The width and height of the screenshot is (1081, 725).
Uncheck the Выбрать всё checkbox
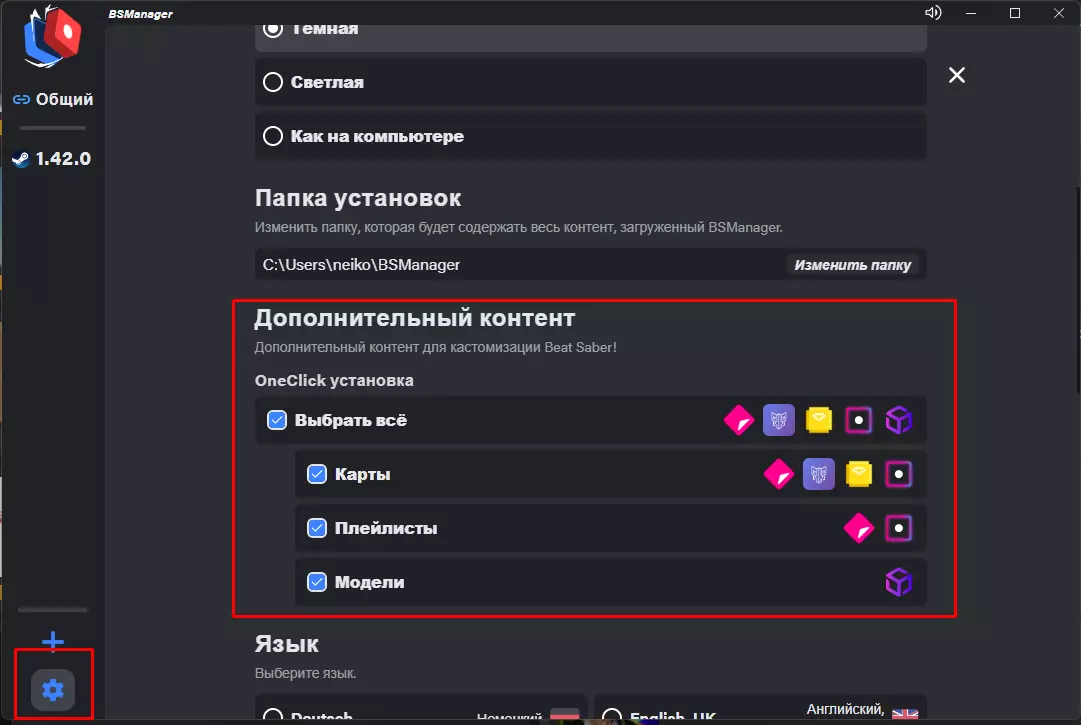(x=277, y=420)
